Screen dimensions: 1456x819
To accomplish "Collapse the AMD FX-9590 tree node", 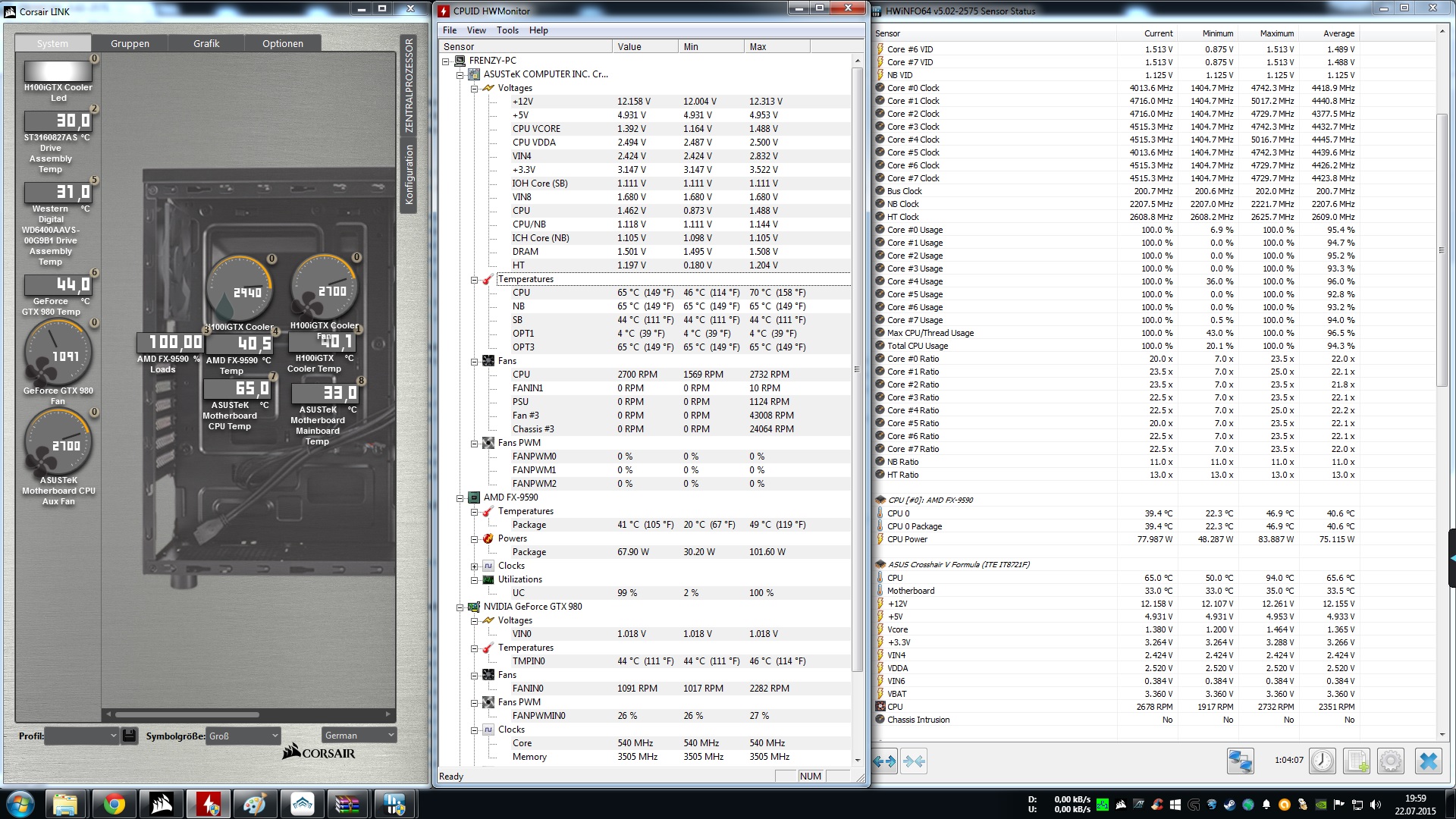I will pos(460,497).
